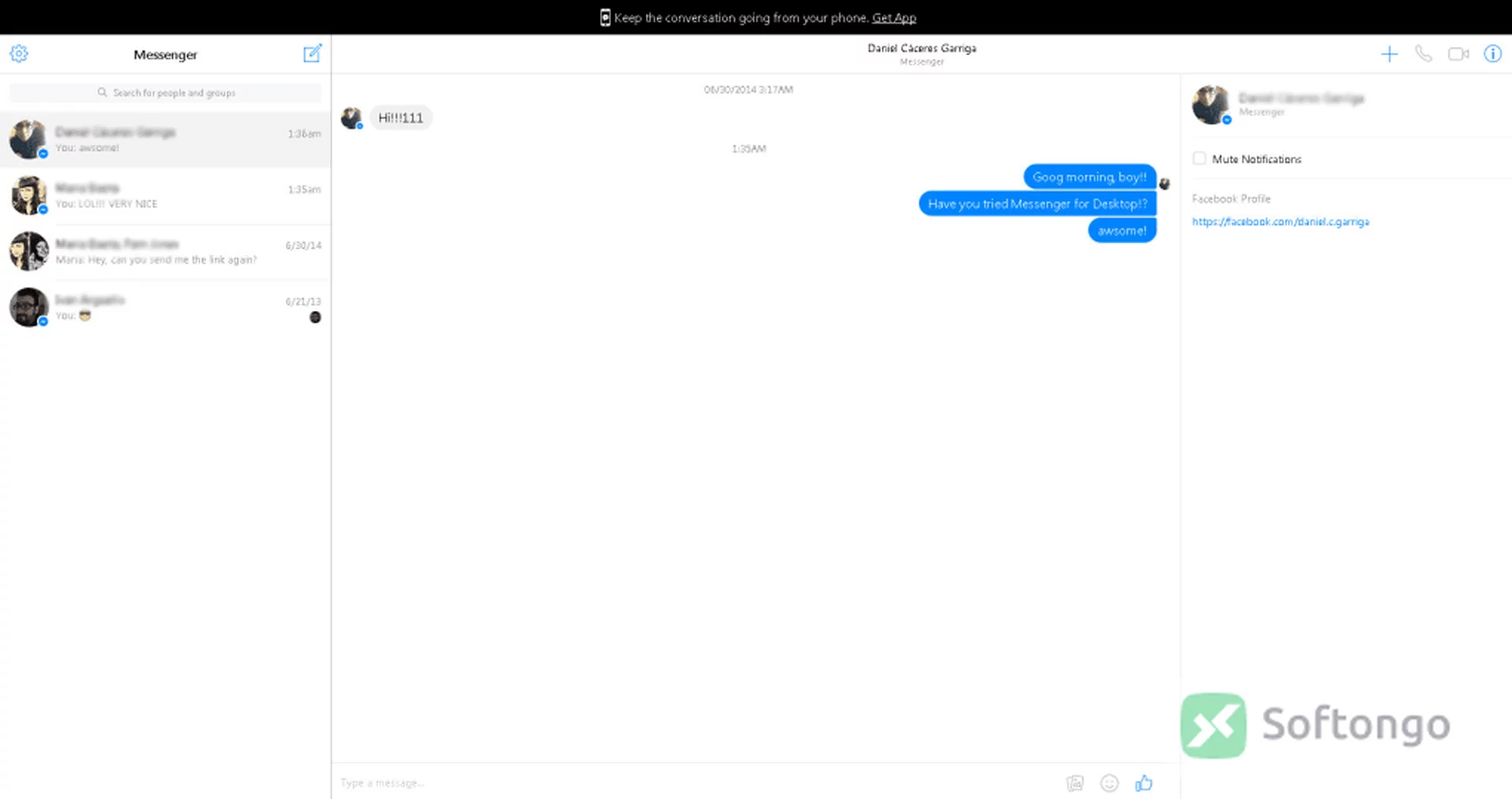Open the settings gear in Messenger sidebar
This screenshot has height=799, width=1512.
(x=19, y=54)
